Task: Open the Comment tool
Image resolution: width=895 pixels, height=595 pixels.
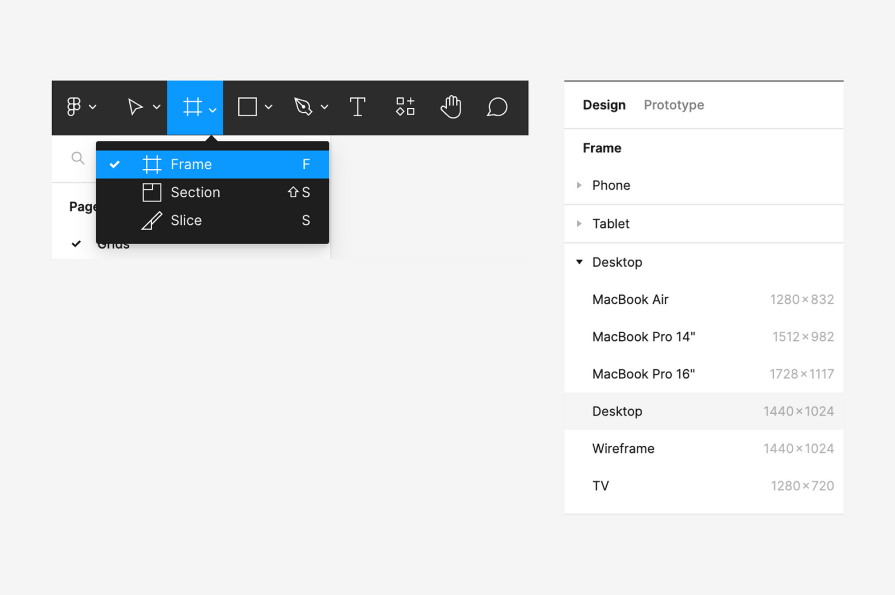Action: (497, 106)
